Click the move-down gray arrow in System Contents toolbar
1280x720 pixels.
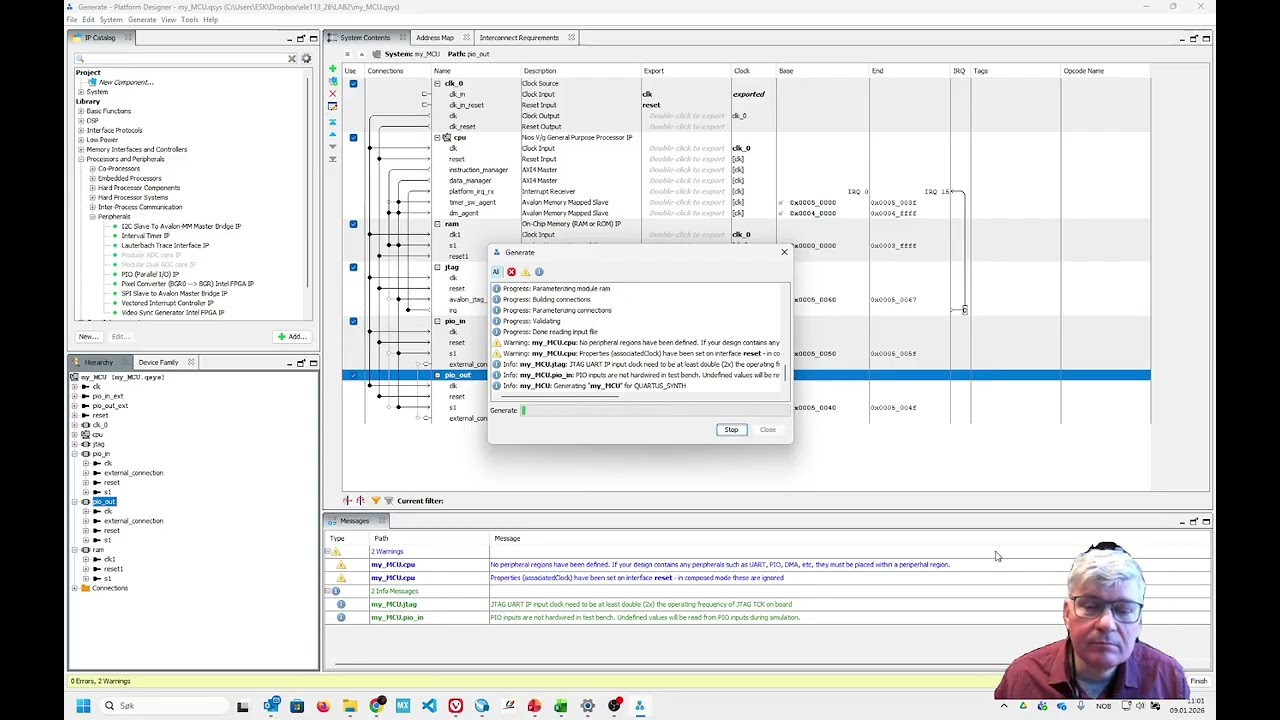[333, 146]
